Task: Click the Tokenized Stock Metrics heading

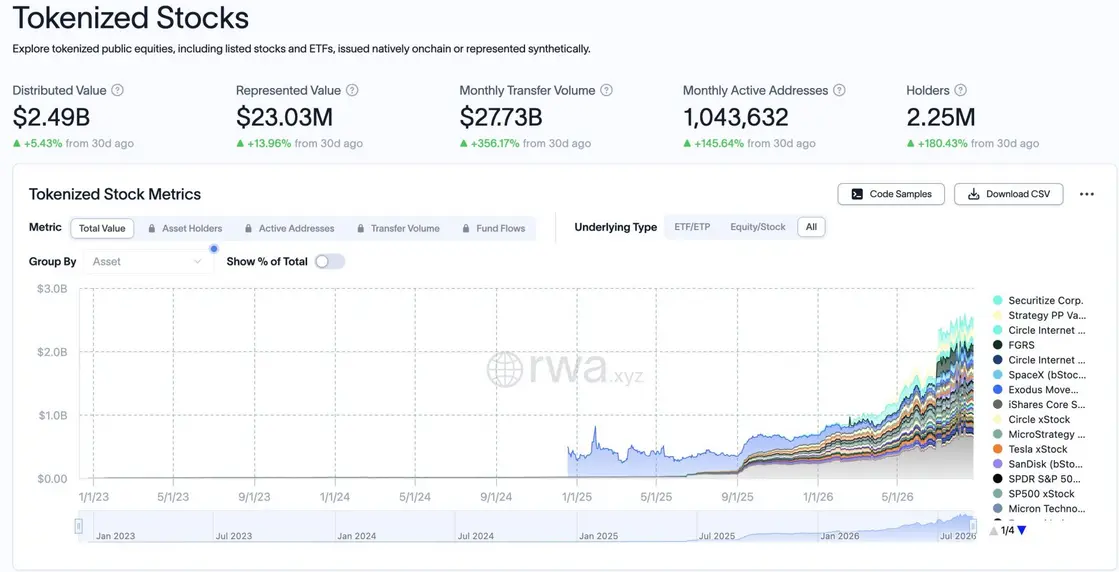Action: 115,194
